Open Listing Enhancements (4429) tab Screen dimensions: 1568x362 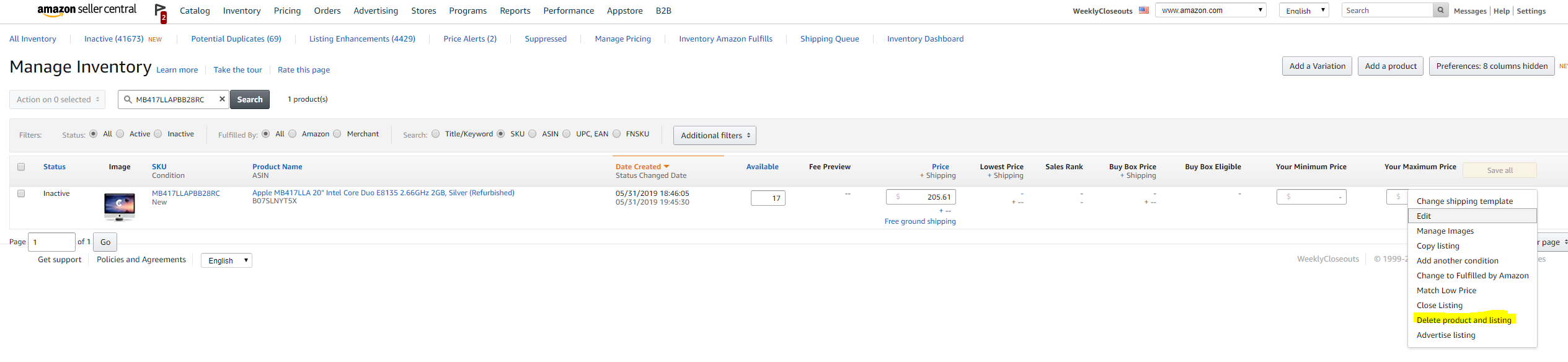[362, 38]
